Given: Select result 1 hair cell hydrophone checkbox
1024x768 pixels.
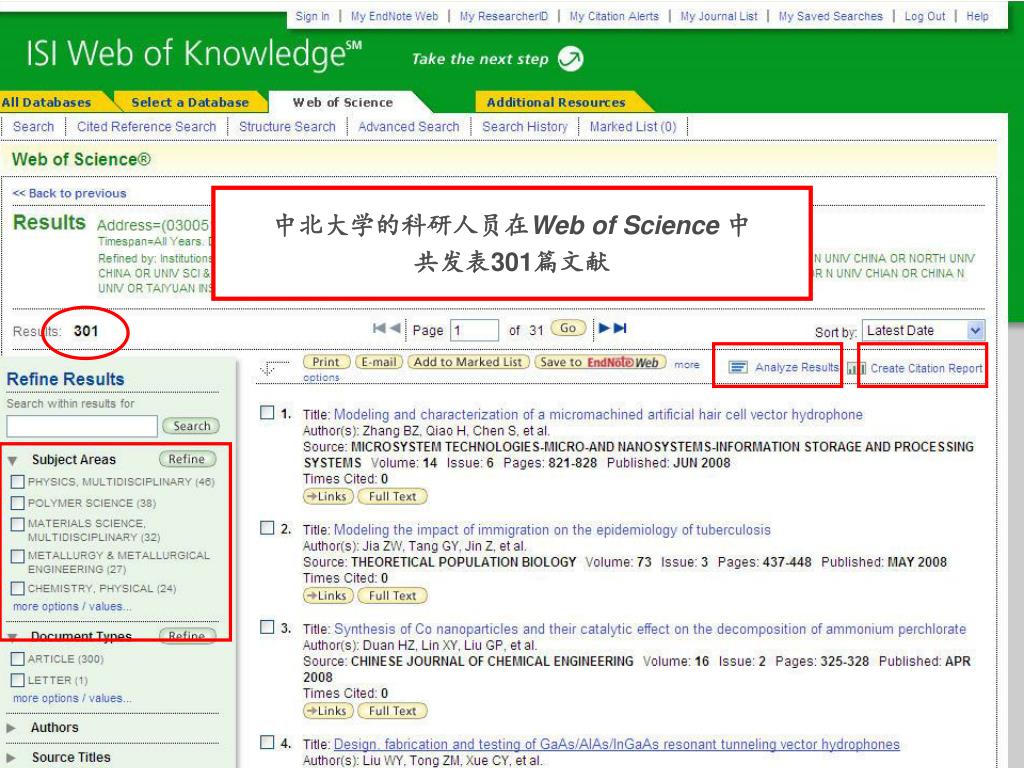Looking at the screenshot, I should coord(267,413).
